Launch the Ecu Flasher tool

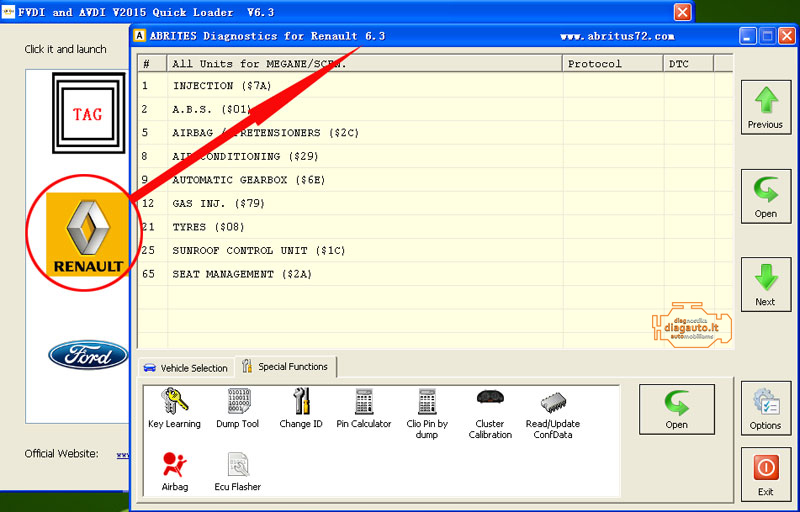pos(237,470)
